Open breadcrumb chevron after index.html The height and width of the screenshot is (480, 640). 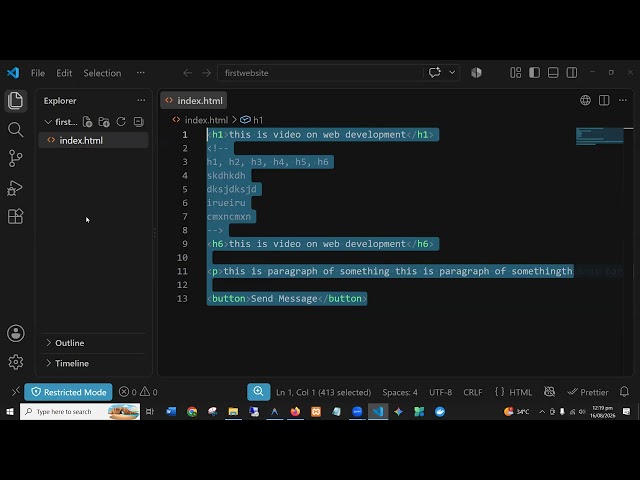(x=234, y=120)
